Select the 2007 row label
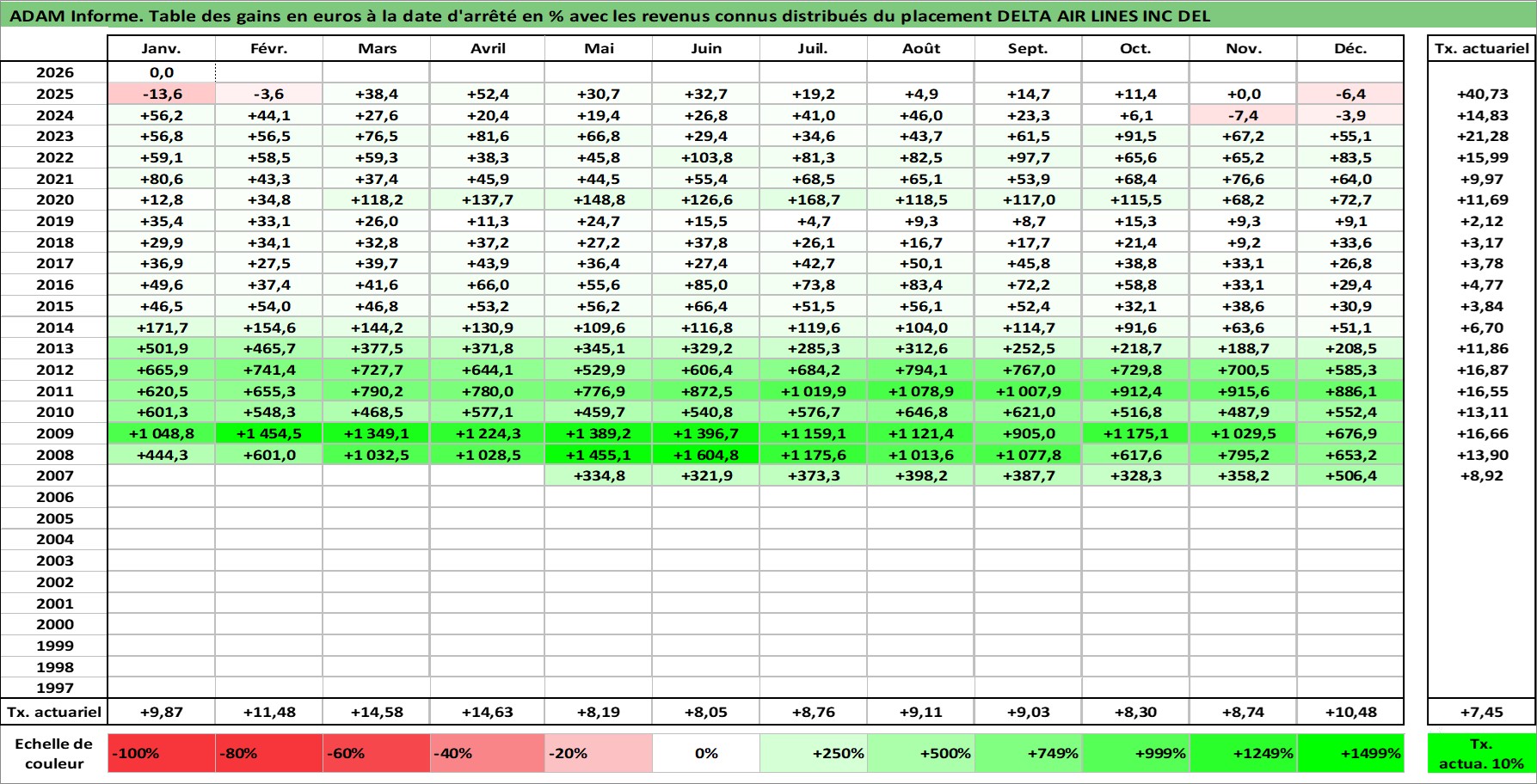The image size is (1537, 784). click(x=55, y=476)
